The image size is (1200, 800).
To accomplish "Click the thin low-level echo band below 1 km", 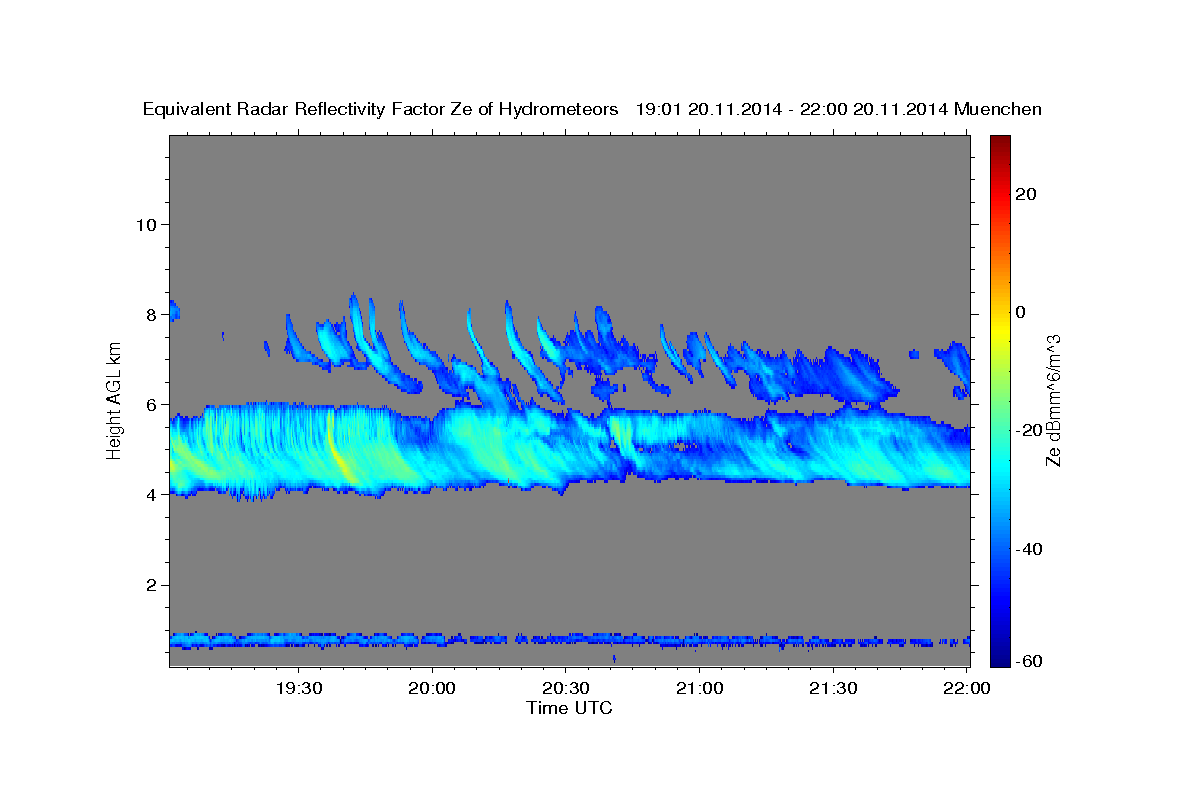I will [x=569, y=639].
